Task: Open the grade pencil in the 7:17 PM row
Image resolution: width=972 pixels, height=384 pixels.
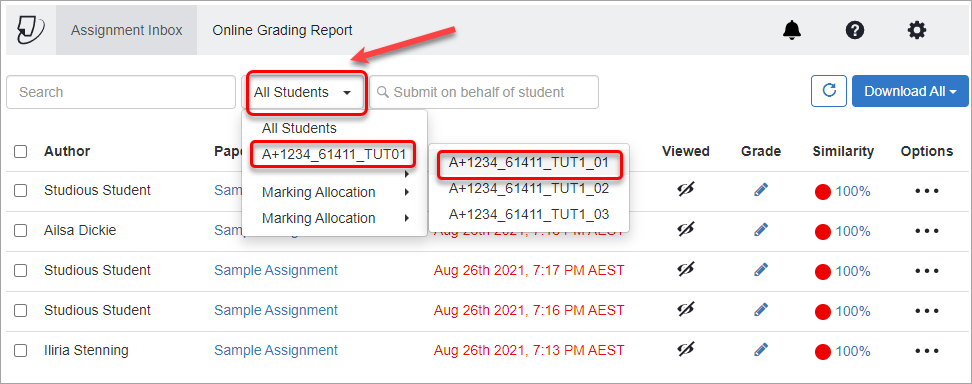Action: pyautogui.click(x=761, y=270)
